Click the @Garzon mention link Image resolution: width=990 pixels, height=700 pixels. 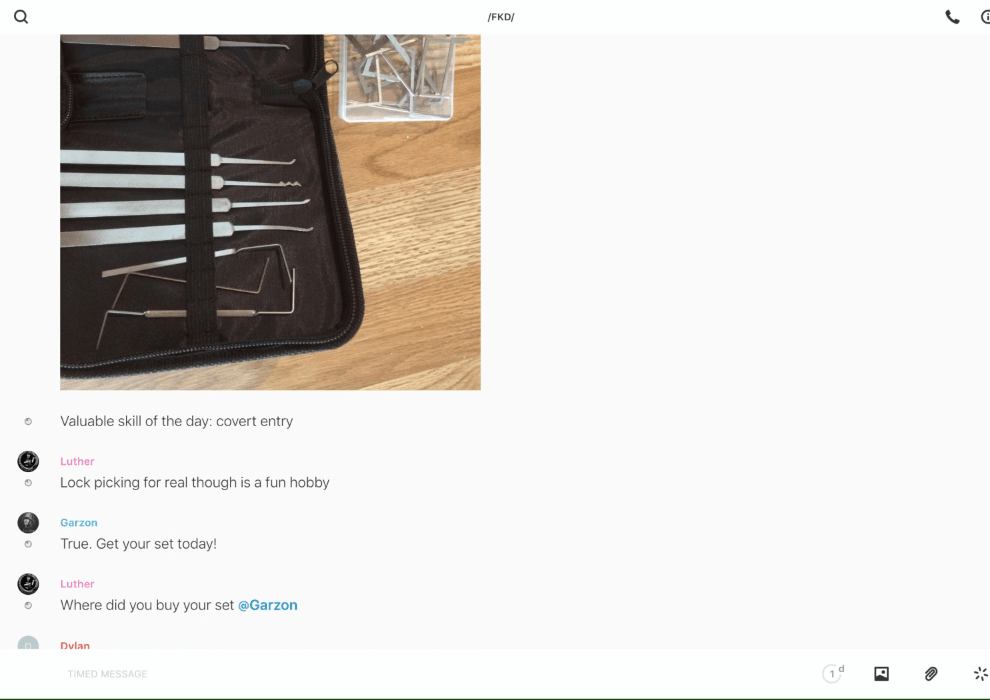267,605
